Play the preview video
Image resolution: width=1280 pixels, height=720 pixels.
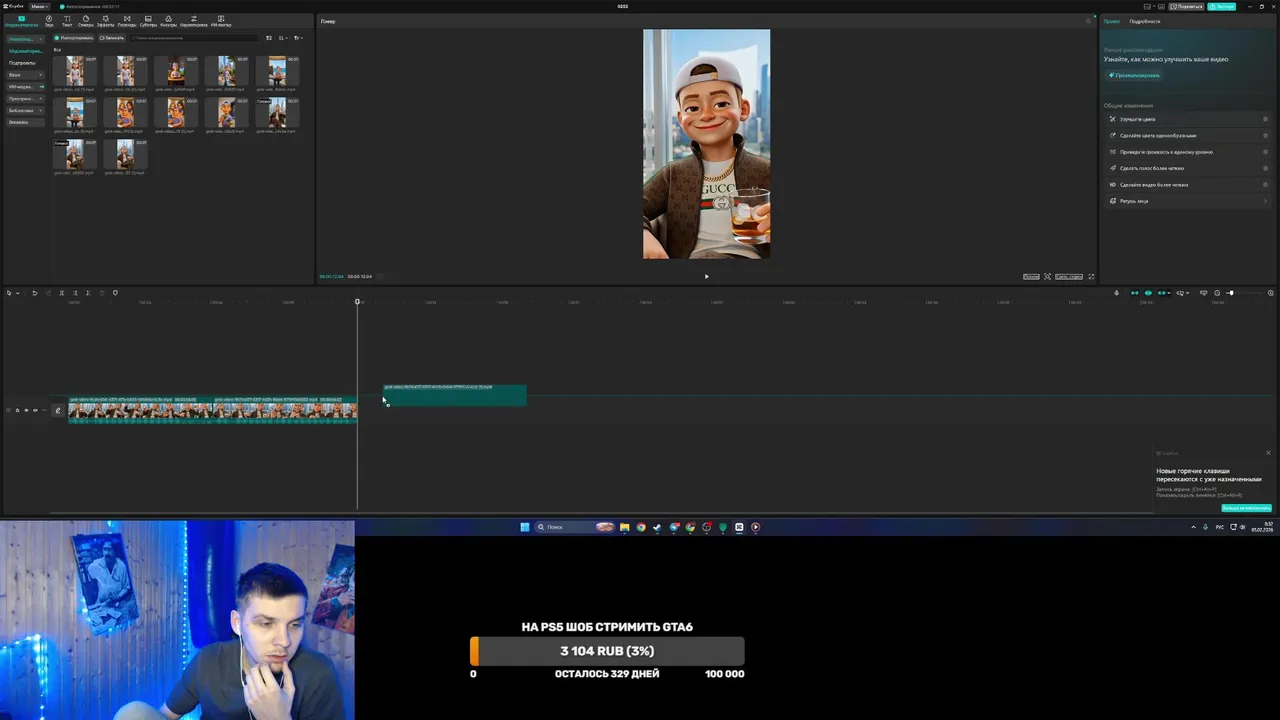[x=706, y=276]
